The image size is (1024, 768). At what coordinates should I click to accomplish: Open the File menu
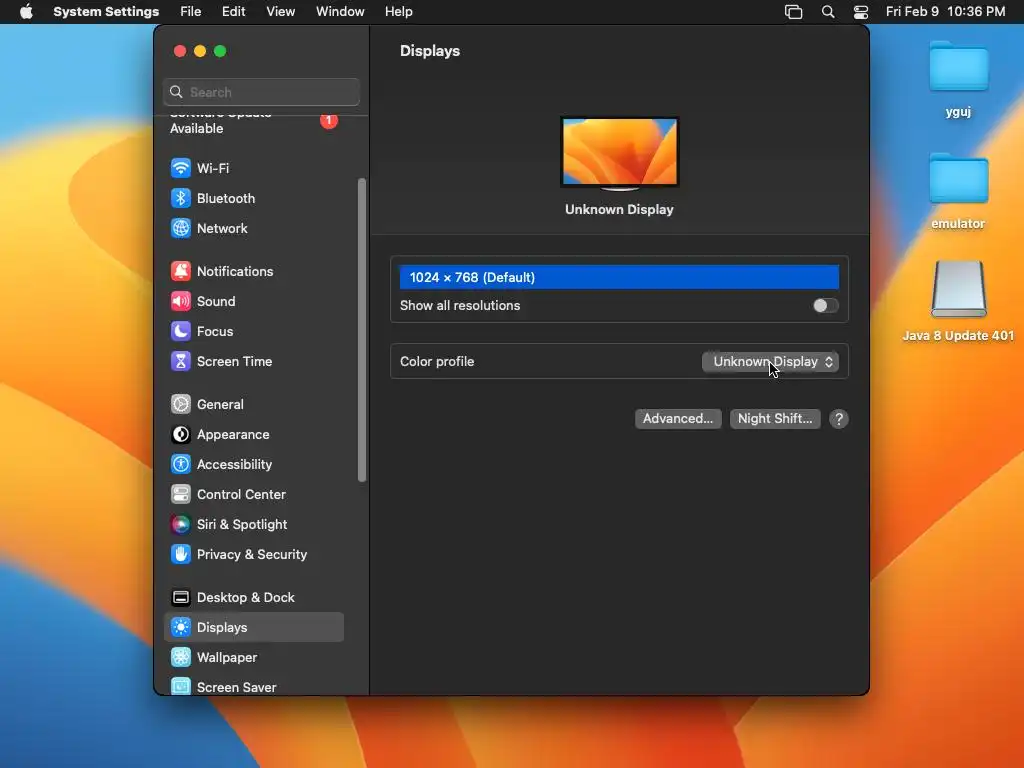pyautogui.click(x=191, y=12)
